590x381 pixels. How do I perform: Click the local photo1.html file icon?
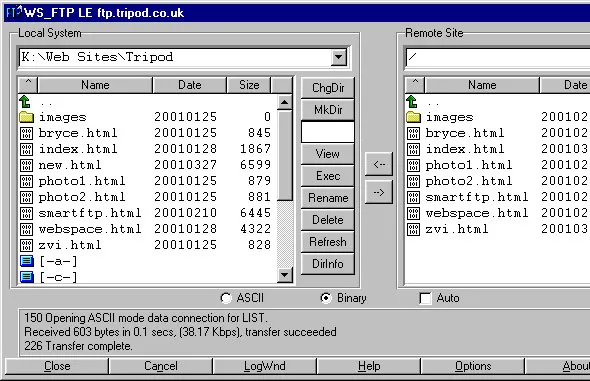tap(26, 181)
